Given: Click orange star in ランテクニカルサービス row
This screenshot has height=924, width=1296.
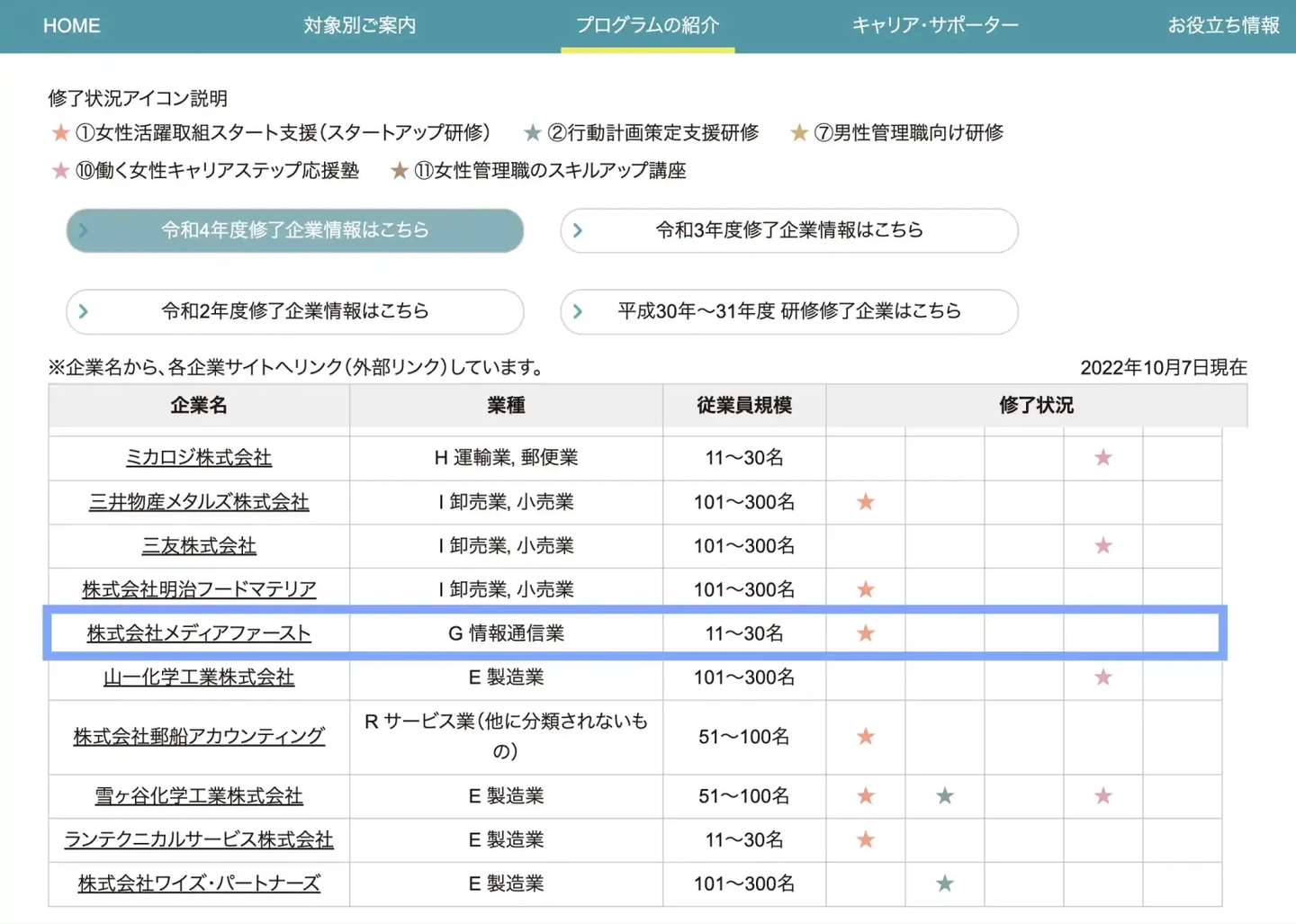Looking at the screenshot, I should click(x=866, y=839).
